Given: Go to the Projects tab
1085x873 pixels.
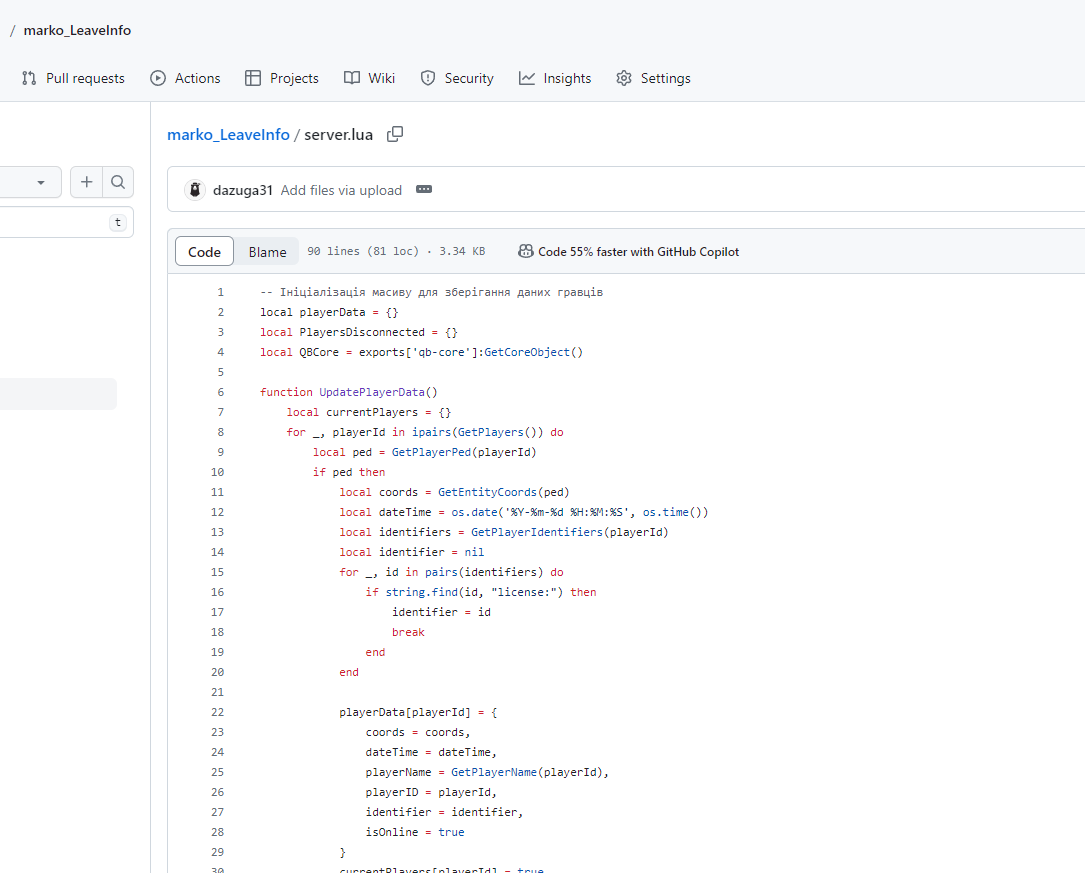Looking at the screenshot, I should [282, 78].
